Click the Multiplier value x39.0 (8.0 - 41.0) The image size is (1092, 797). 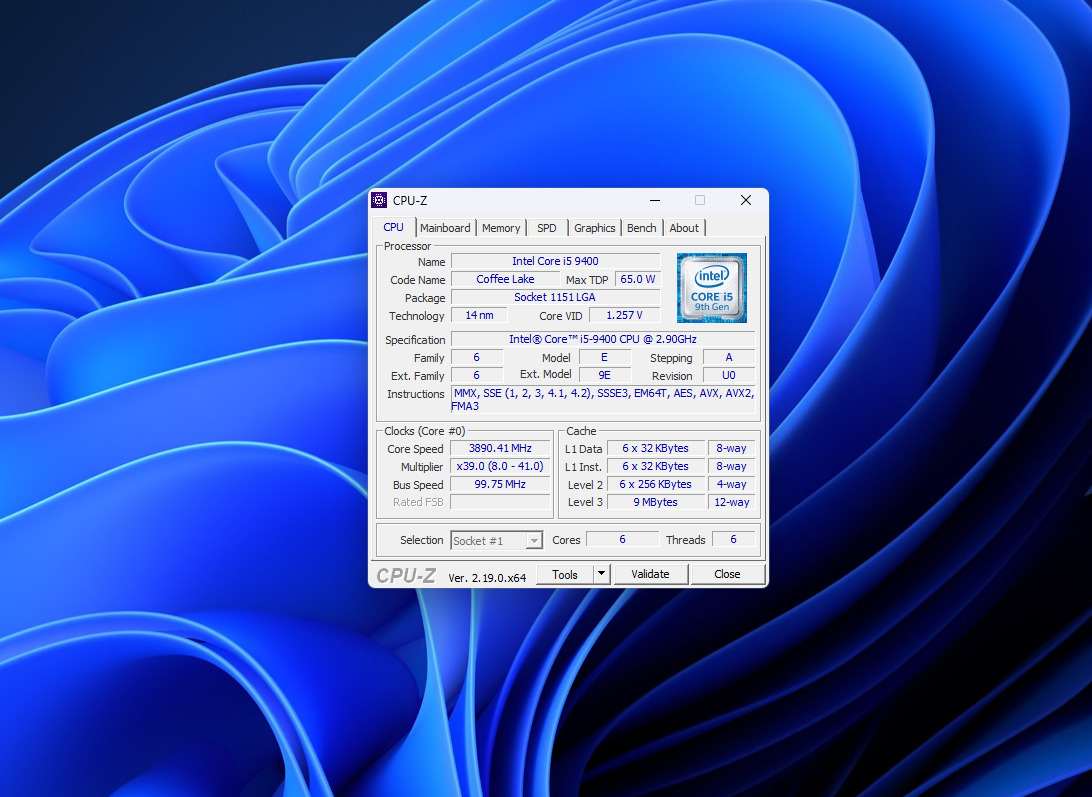pyautogui.click(x=500, y=467)
